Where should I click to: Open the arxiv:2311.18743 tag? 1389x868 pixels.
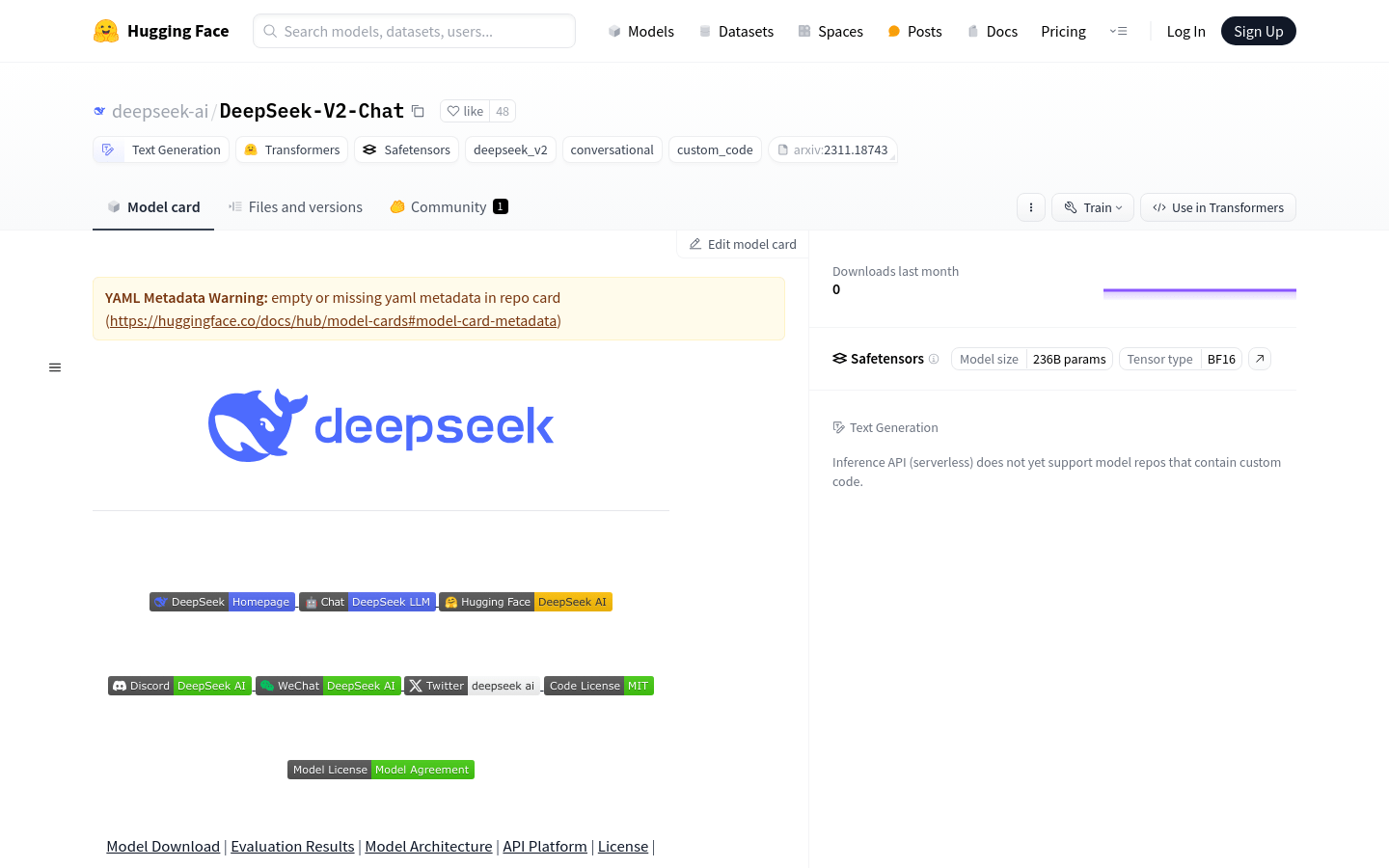click(832, 149)
